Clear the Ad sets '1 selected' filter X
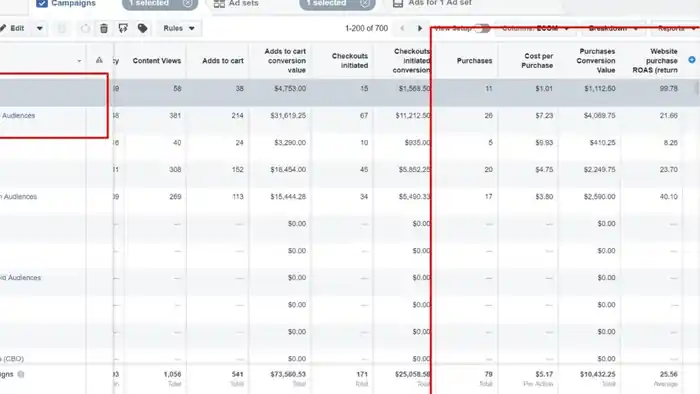This screenshot has width=700, height=394. (x=365, y=3)
